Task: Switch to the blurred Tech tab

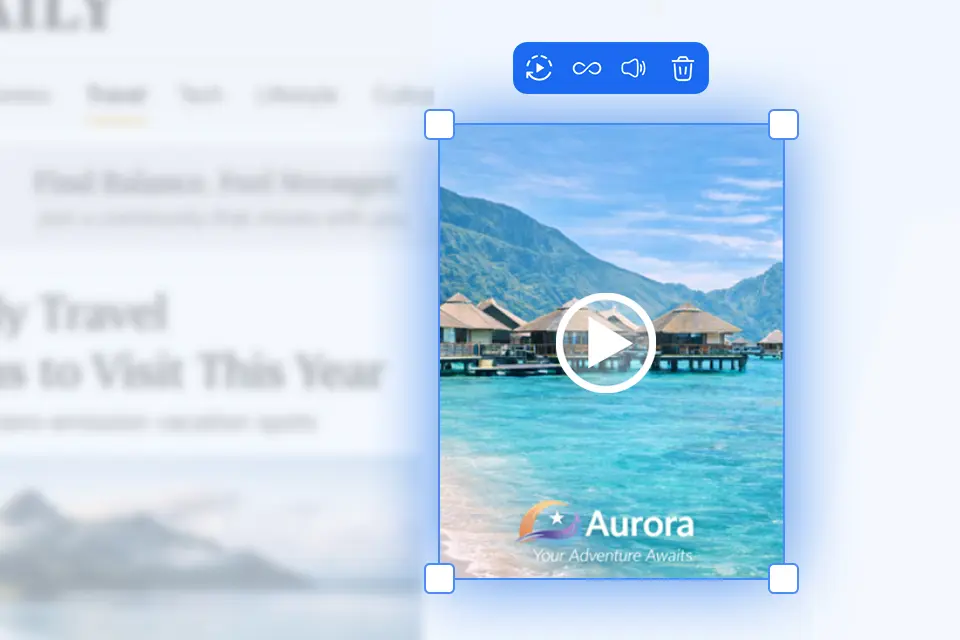Action: [x=201, y=94]
